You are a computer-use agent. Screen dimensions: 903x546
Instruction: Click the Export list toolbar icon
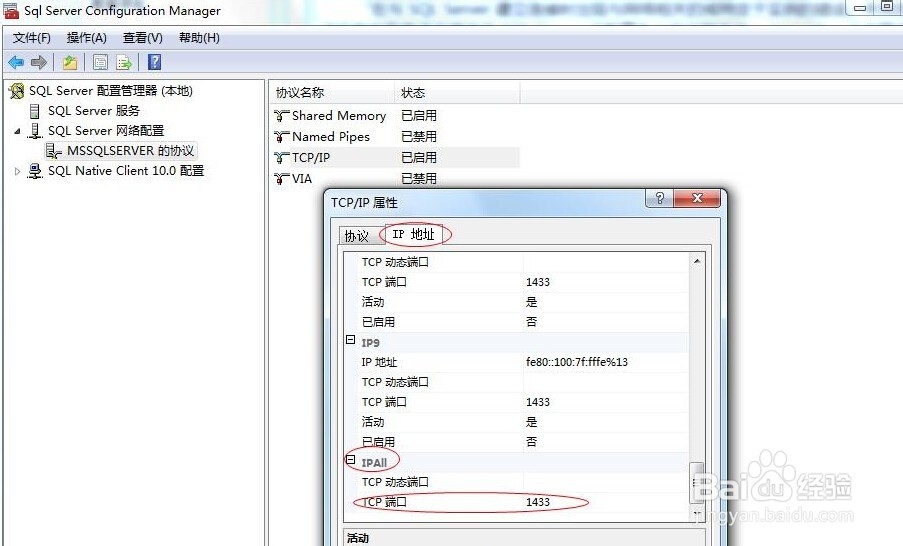click(124, 62)
